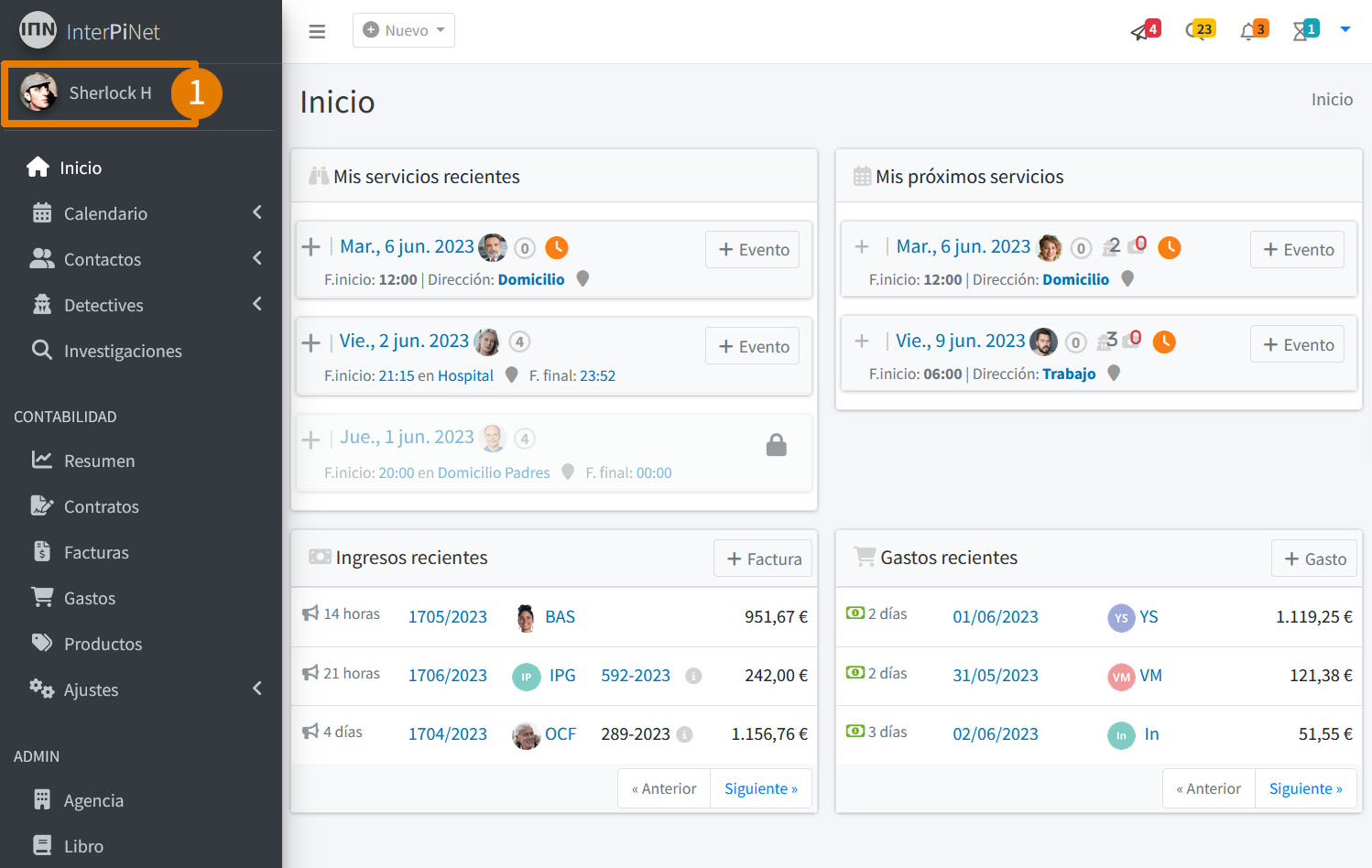
Task: Open client OCF link
Action: (561, 733)
